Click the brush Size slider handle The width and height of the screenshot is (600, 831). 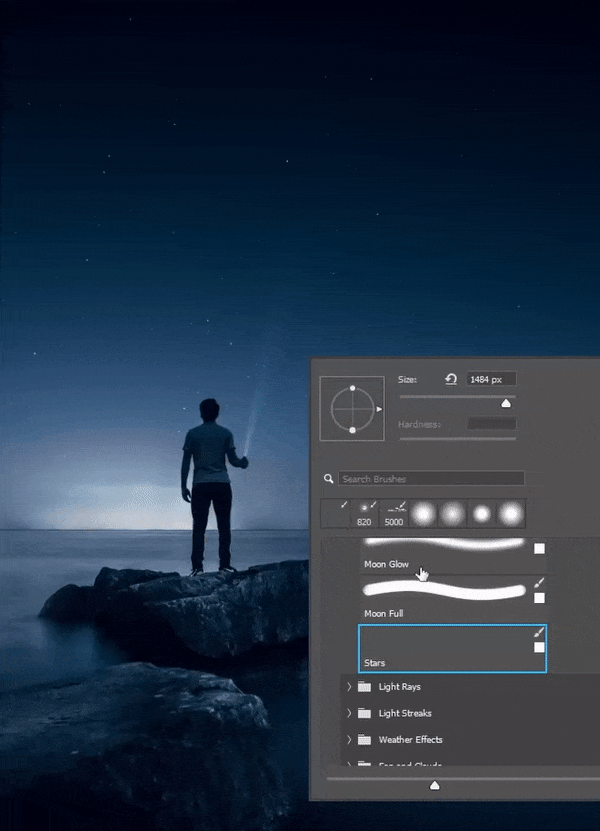pyautogui.click(x=506, y=403)
